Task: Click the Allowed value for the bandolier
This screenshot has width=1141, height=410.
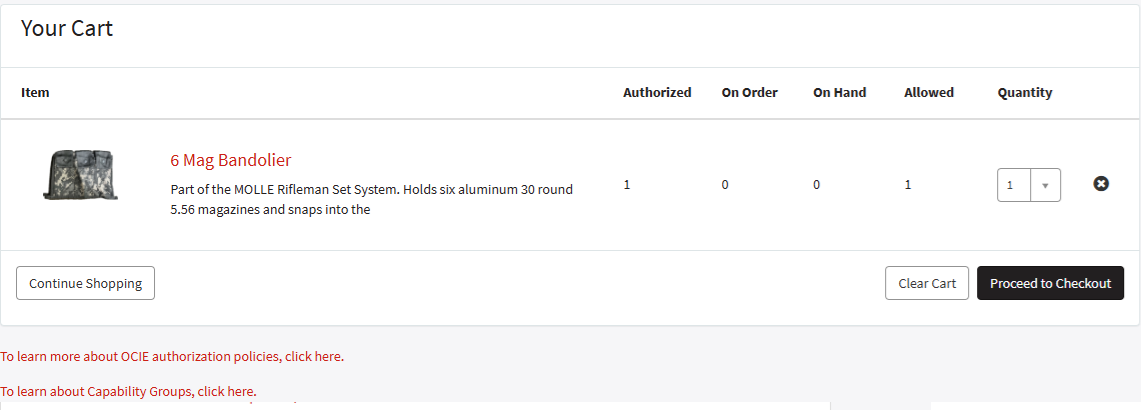Action: 908,184
